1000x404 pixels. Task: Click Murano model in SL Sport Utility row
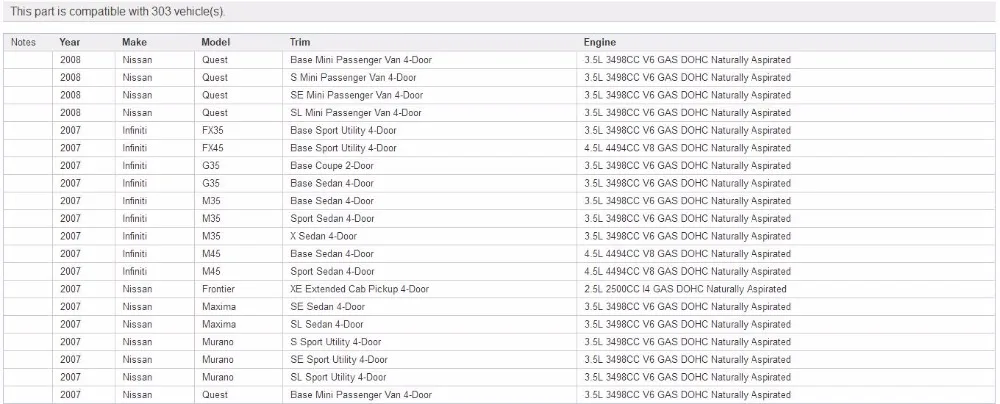pos(218,377)
